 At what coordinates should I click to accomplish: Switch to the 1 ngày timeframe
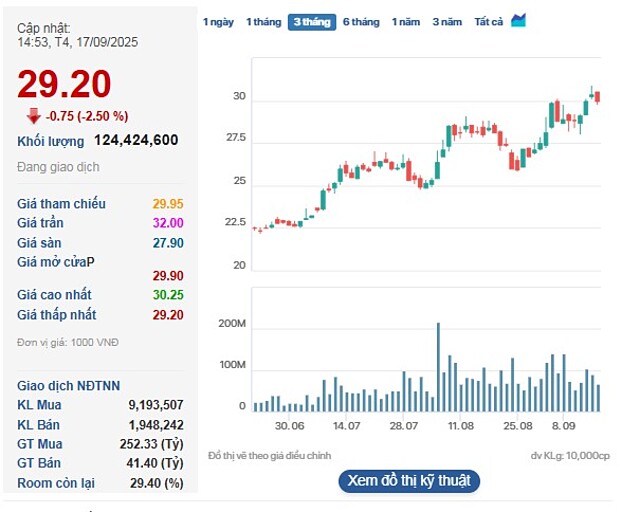pyautogui.click(x=218, y=21)
